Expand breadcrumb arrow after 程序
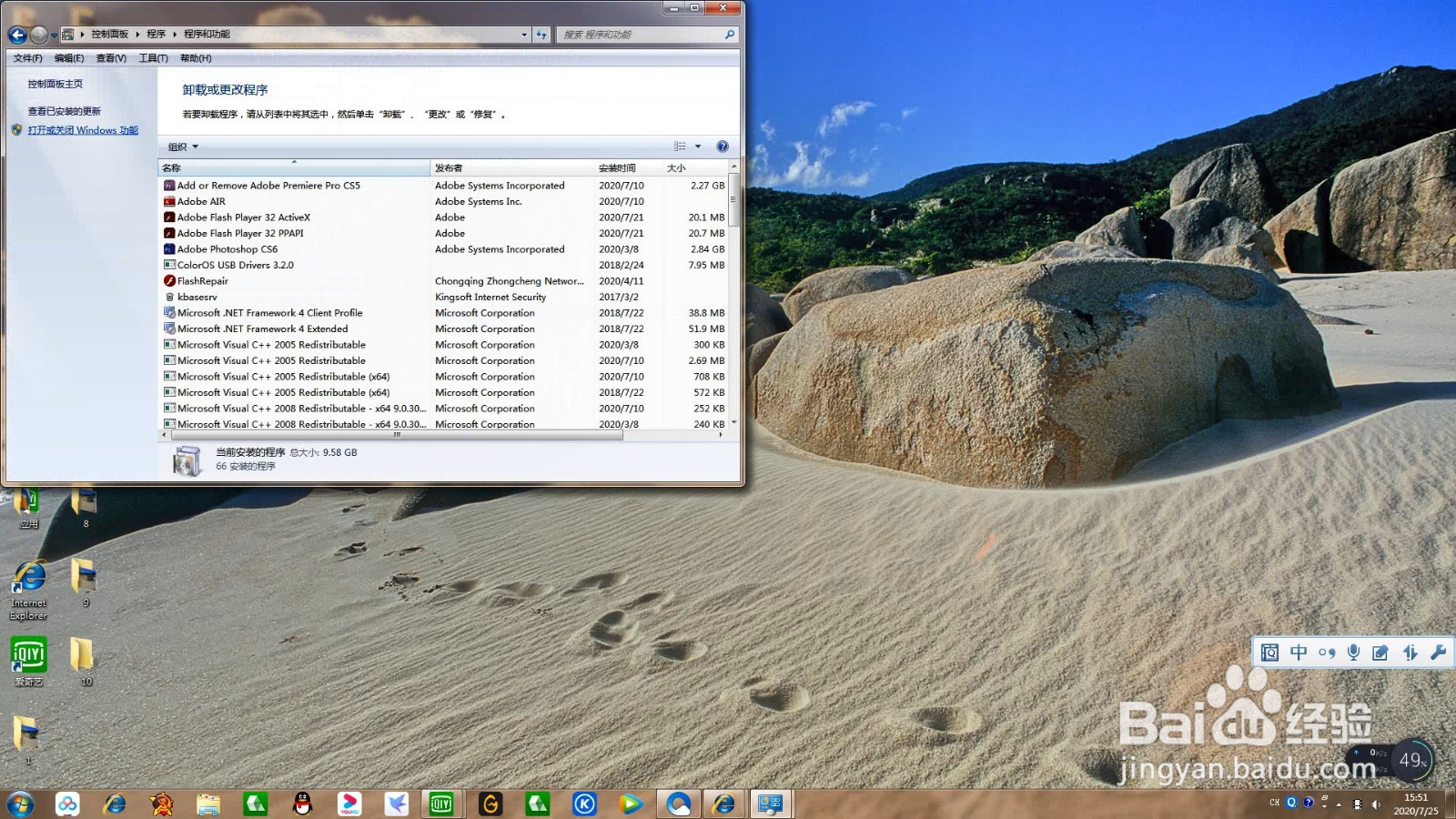 point(174,35)
